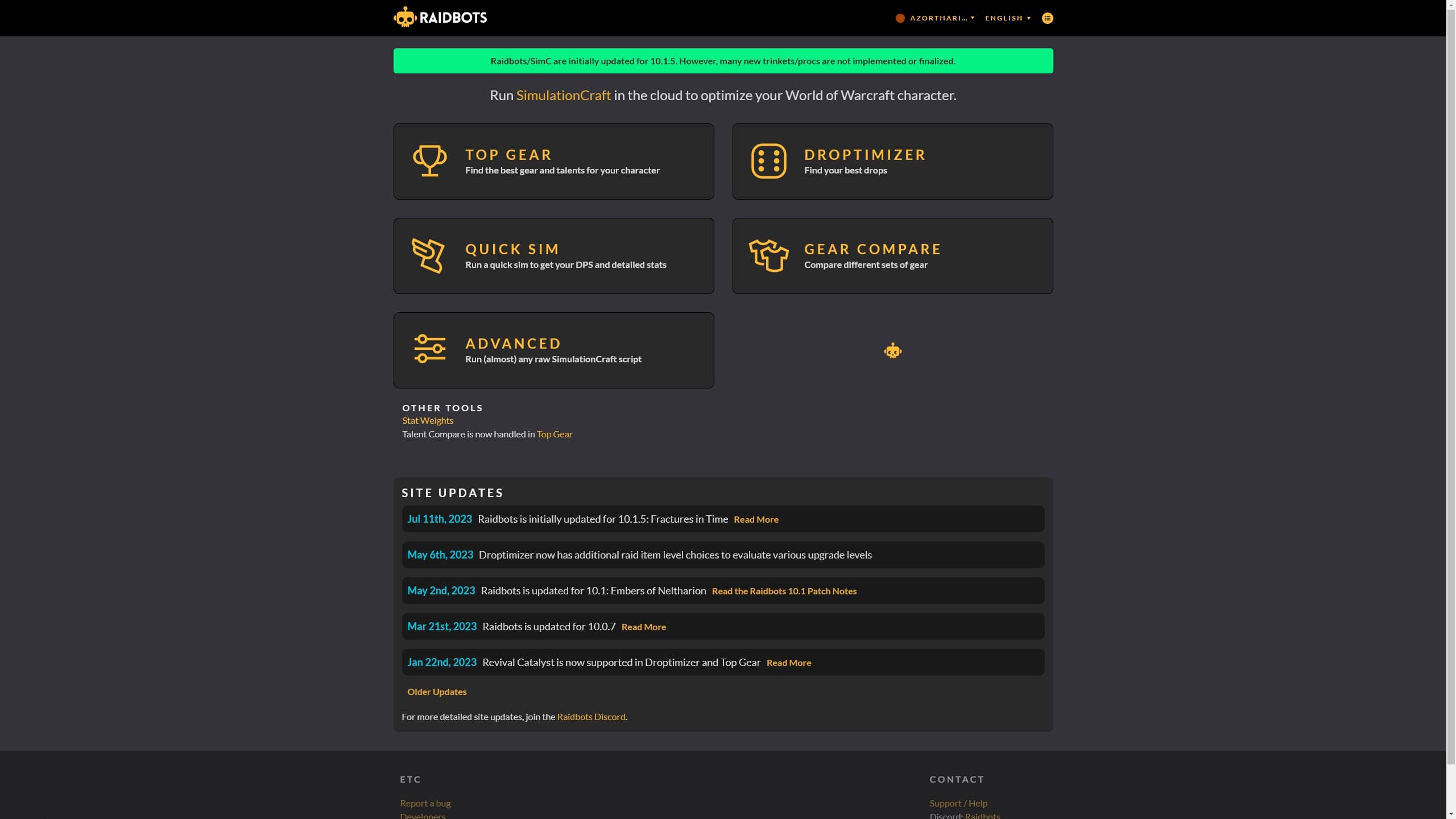Click the Advanced sliders icon

429,349
